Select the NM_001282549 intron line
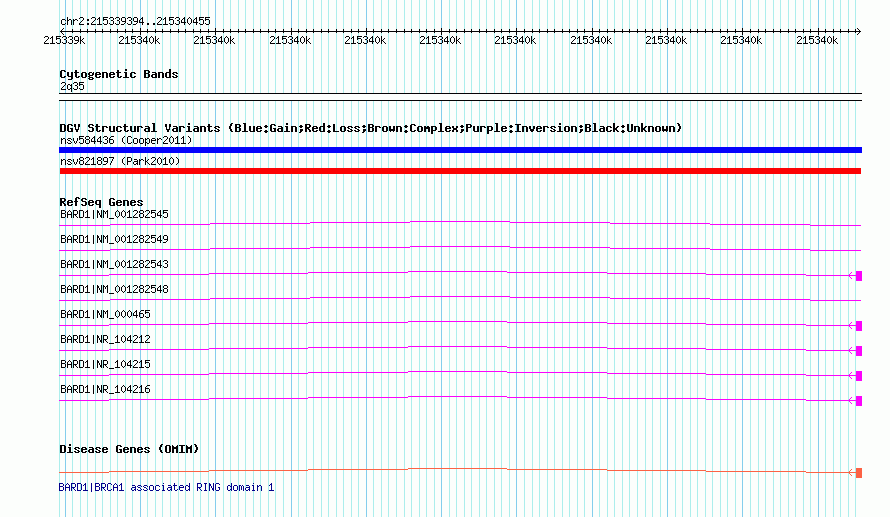The height and width of the screenshot is (517, 890). (x=460, y=247)
